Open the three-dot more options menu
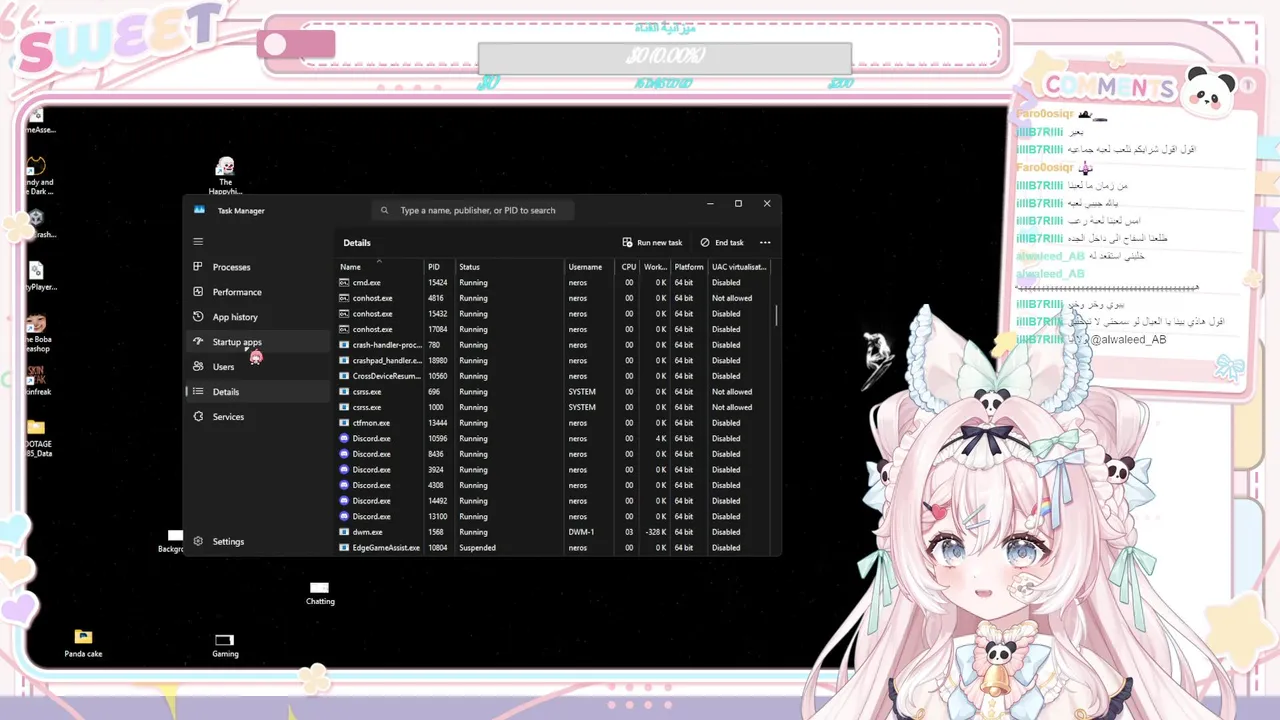The image size is (1280, 720). [x=765, y=242]
